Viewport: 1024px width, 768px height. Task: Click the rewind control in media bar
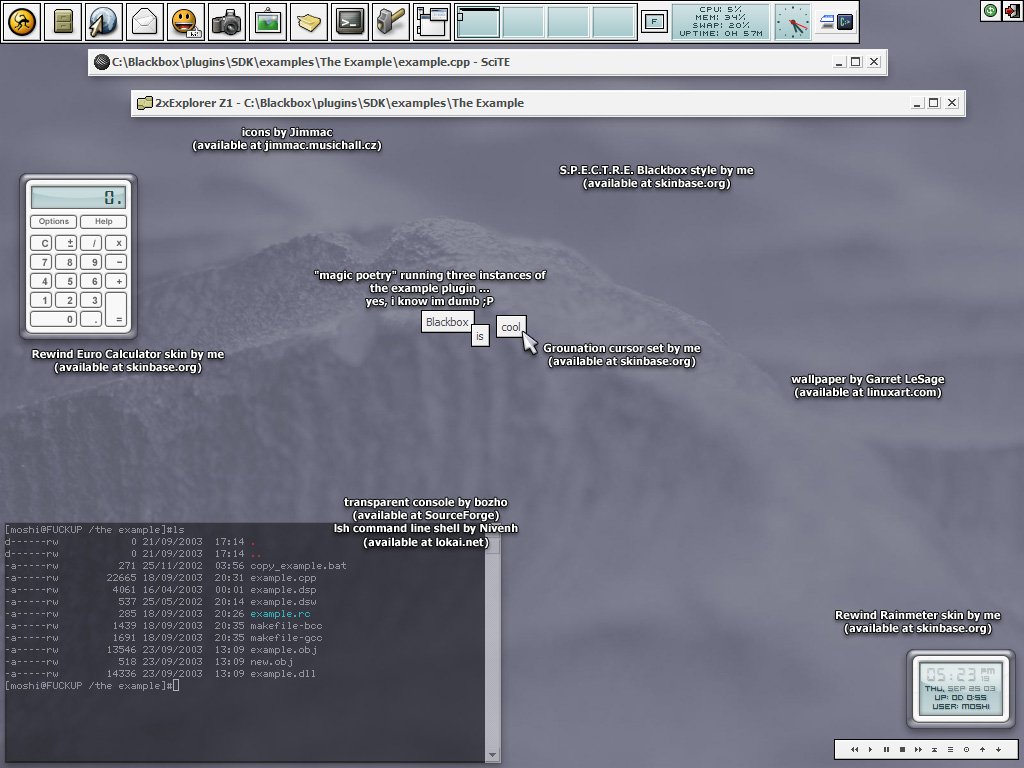(x=854, y=749)
